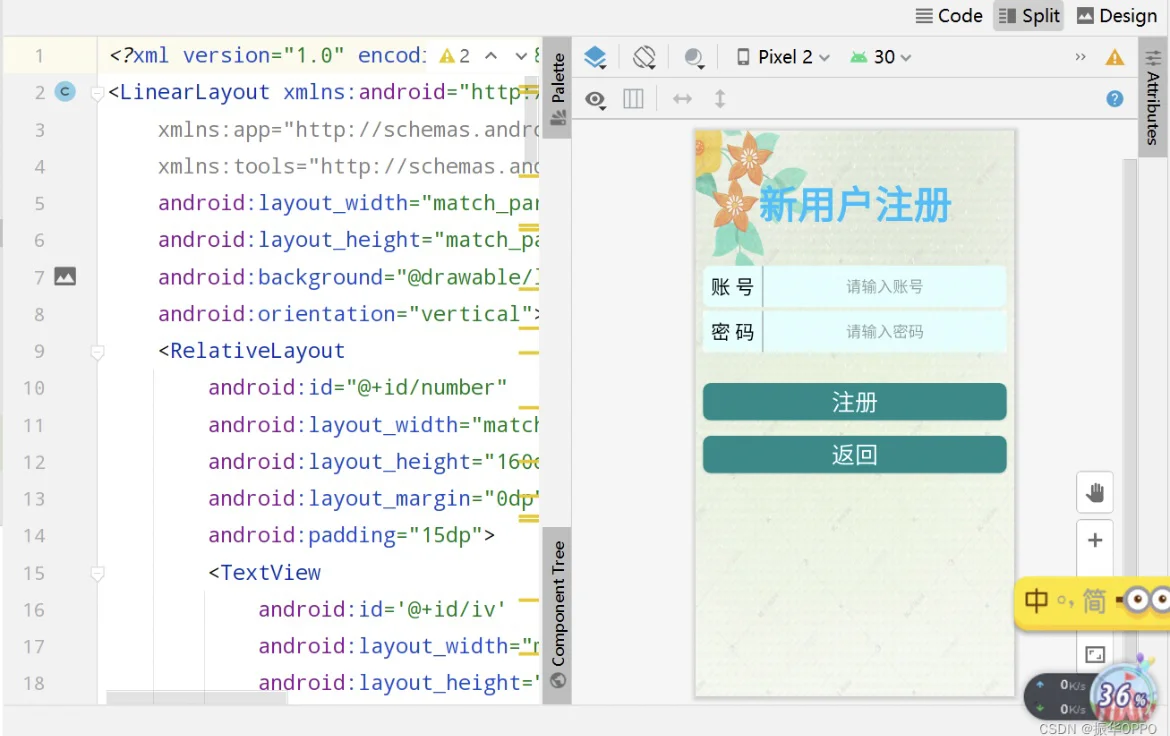Switch to Code editor mode
Image resolution: width=1170 pixels, height=736 pixels.
pos(948,16)
